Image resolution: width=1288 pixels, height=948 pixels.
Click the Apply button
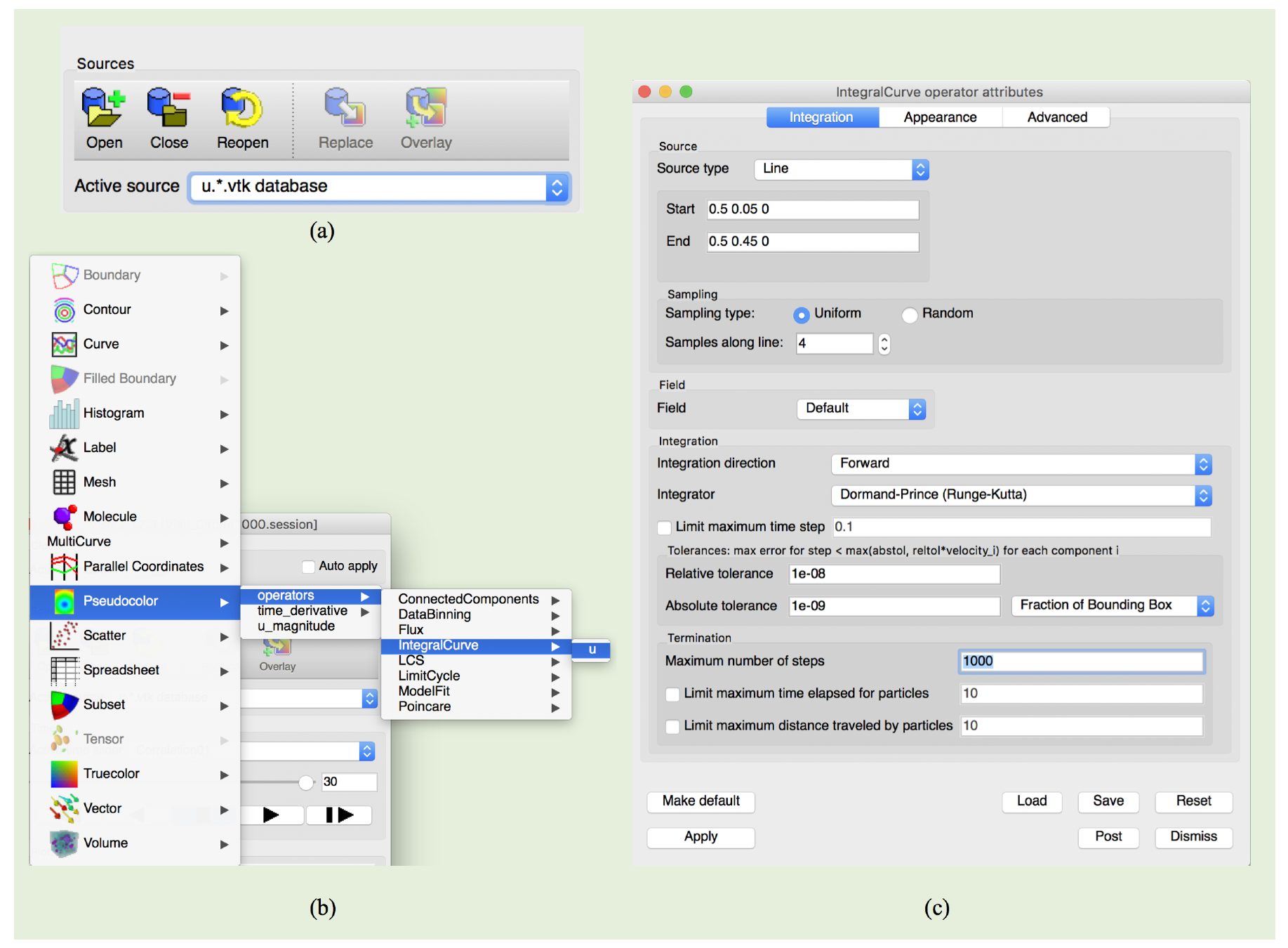pyautogui.click(x=700, y=837)
